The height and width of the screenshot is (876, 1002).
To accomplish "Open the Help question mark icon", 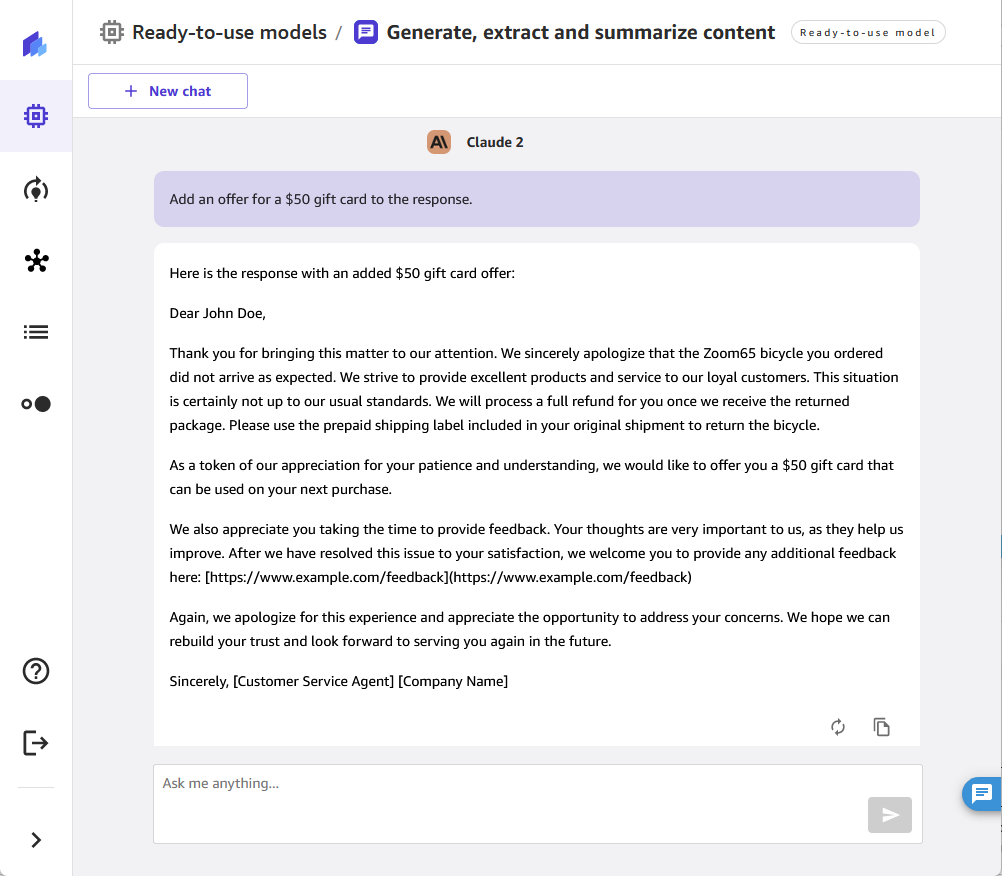I will pyautogui.click(x=36, y=671).
